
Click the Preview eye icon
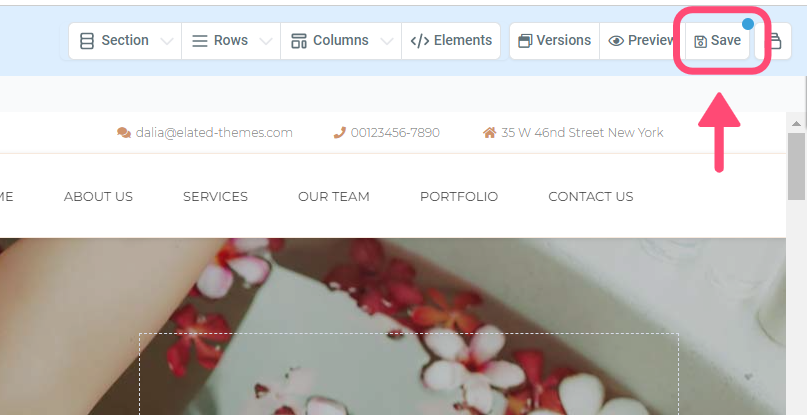tap(616, 41)
